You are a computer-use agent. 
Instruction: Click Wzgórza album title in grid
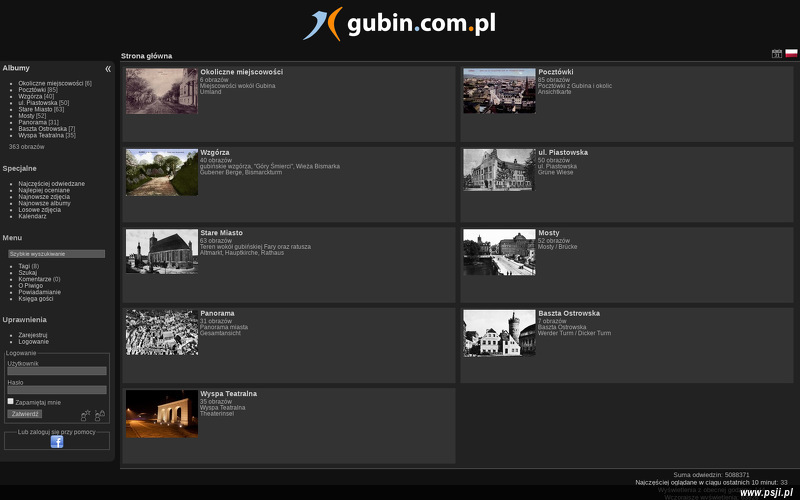coord(215,153)
